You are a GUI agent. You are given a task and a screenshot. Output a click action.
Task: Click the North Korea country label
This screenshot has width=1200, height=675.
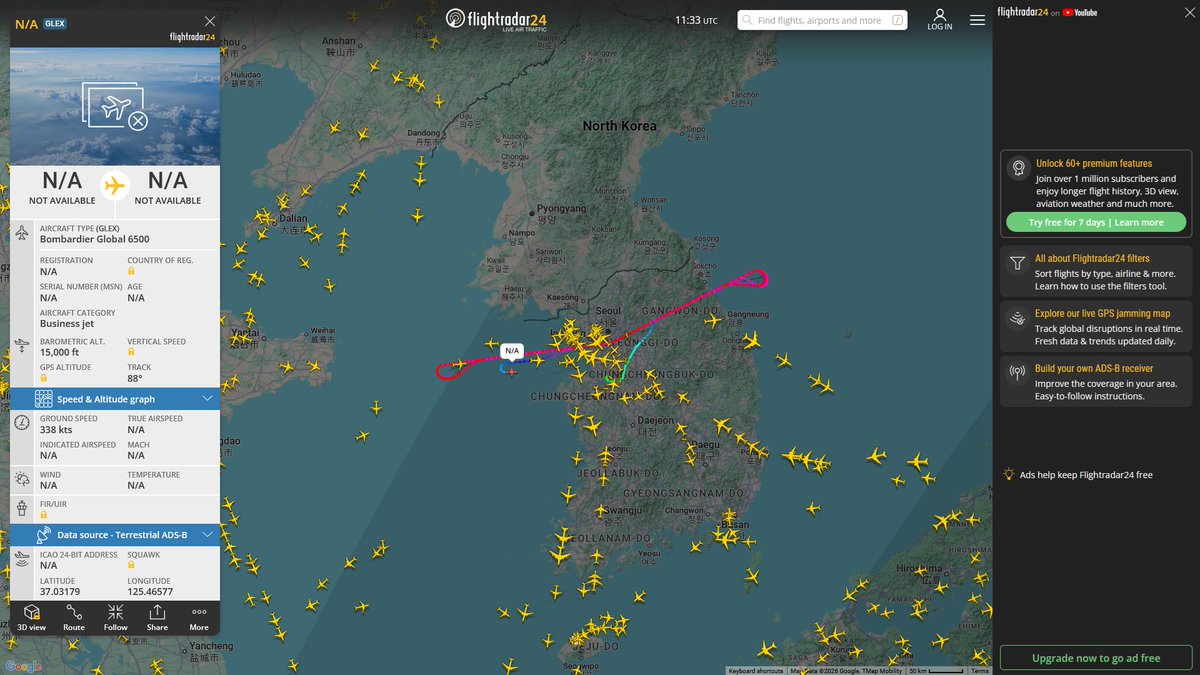(620, 126)
